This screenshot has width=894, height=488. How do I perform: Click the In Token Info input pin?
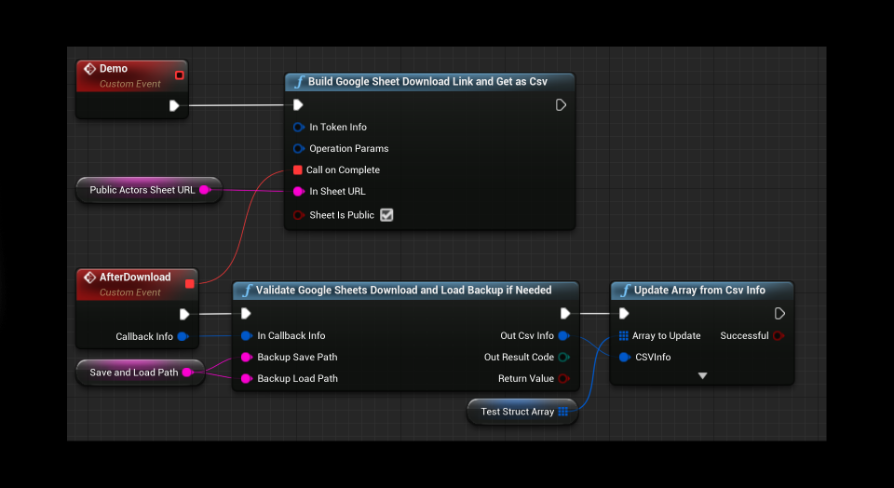point(298,127)
